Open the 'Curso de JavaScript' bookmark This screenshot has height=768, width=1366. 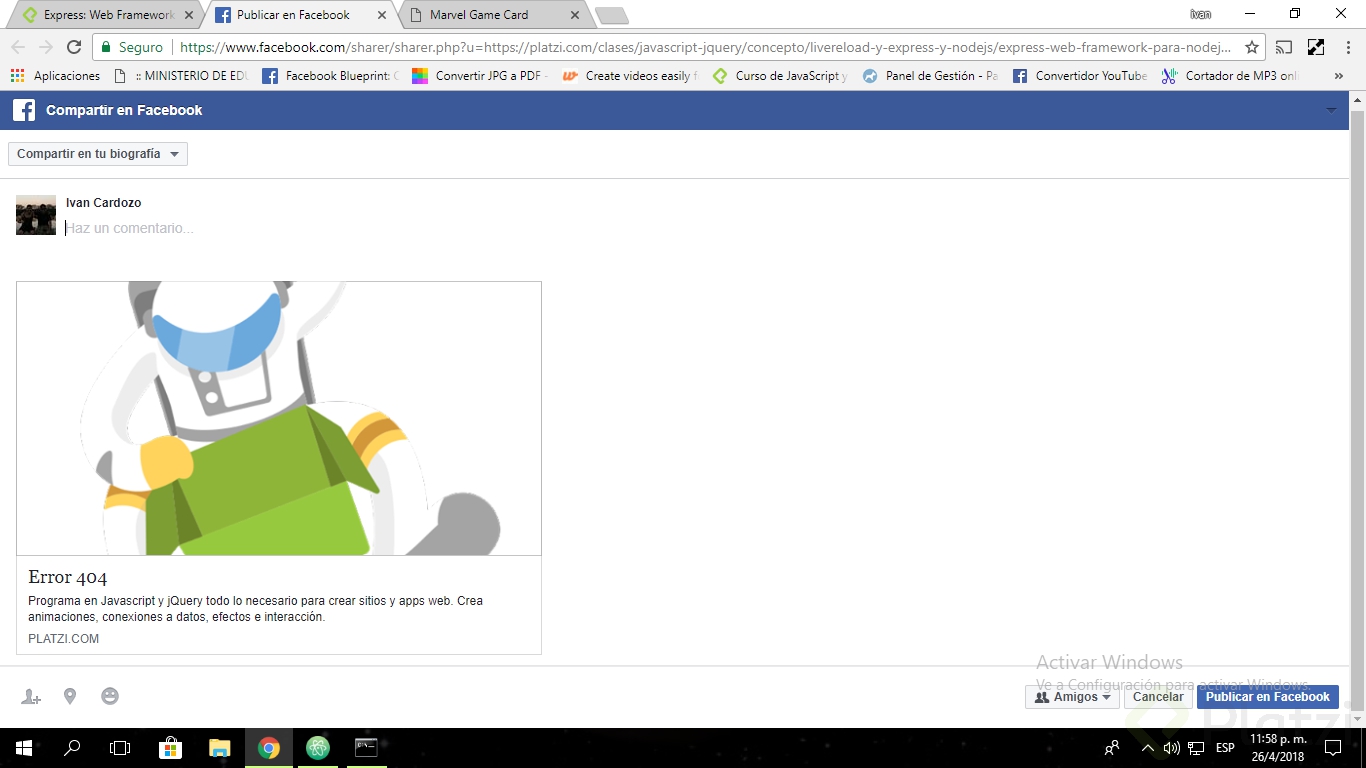pyautogui.click(x=781, y=76)
